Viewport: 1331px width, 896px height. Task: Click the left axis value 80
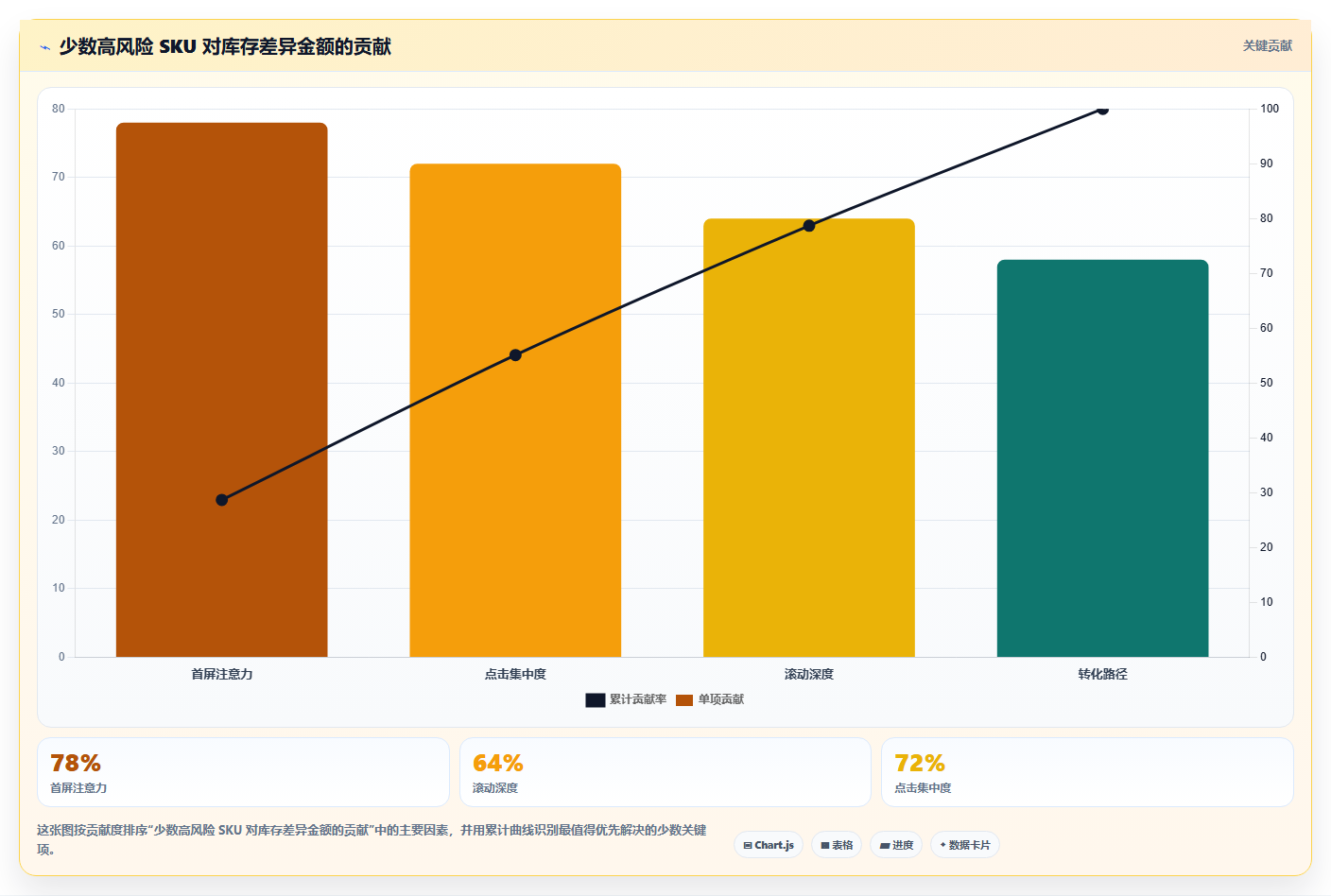pos(59,109)
